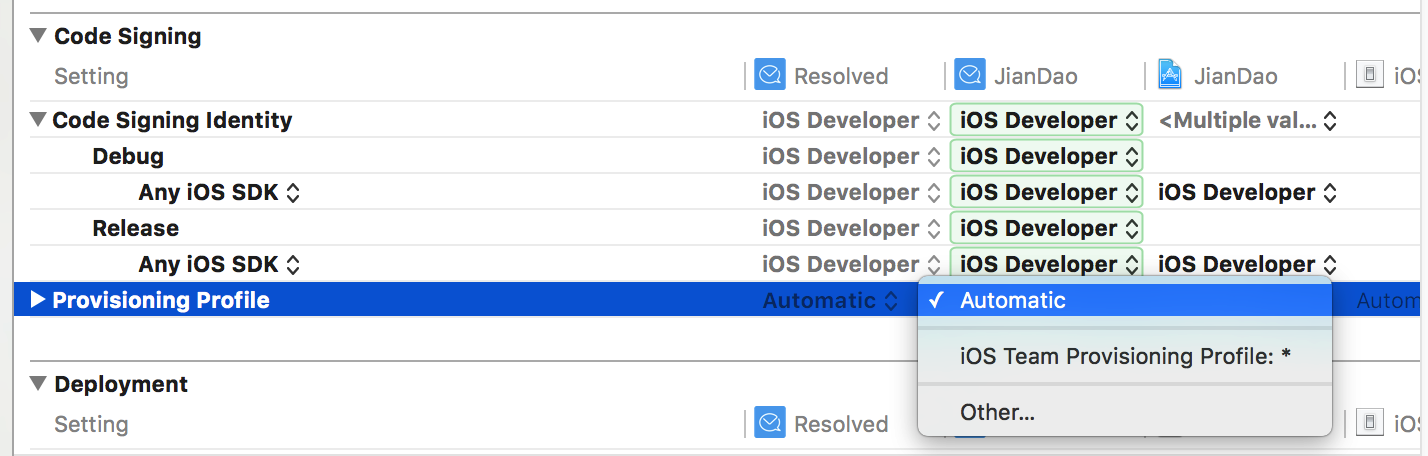Click the iOS default column icon in Code Signing
The image size is (1428, 456).
point(1370,75)
